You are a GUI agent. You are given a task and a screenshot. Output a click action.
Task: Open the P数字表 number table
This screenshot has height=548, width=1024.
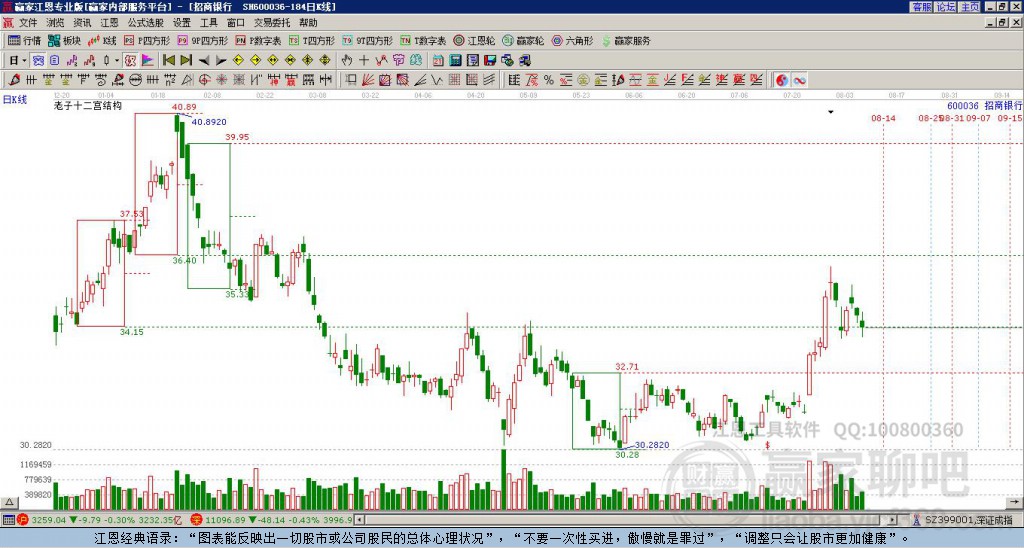(x=258, y=40)
